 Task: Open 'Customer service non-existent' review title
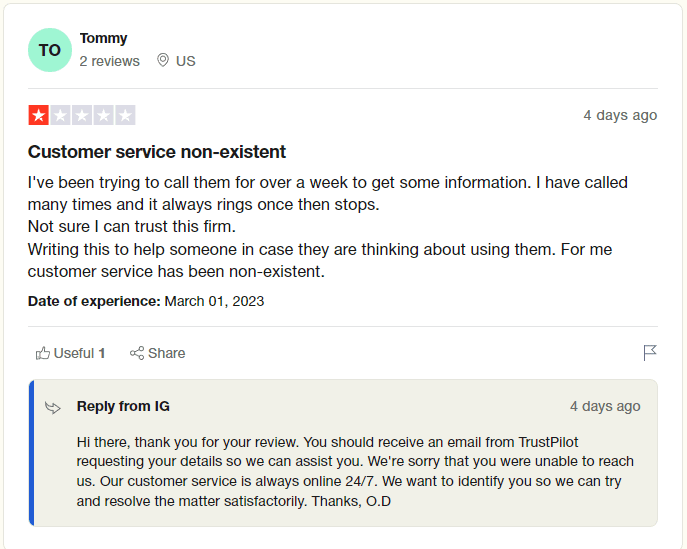[x=156, y=152]
